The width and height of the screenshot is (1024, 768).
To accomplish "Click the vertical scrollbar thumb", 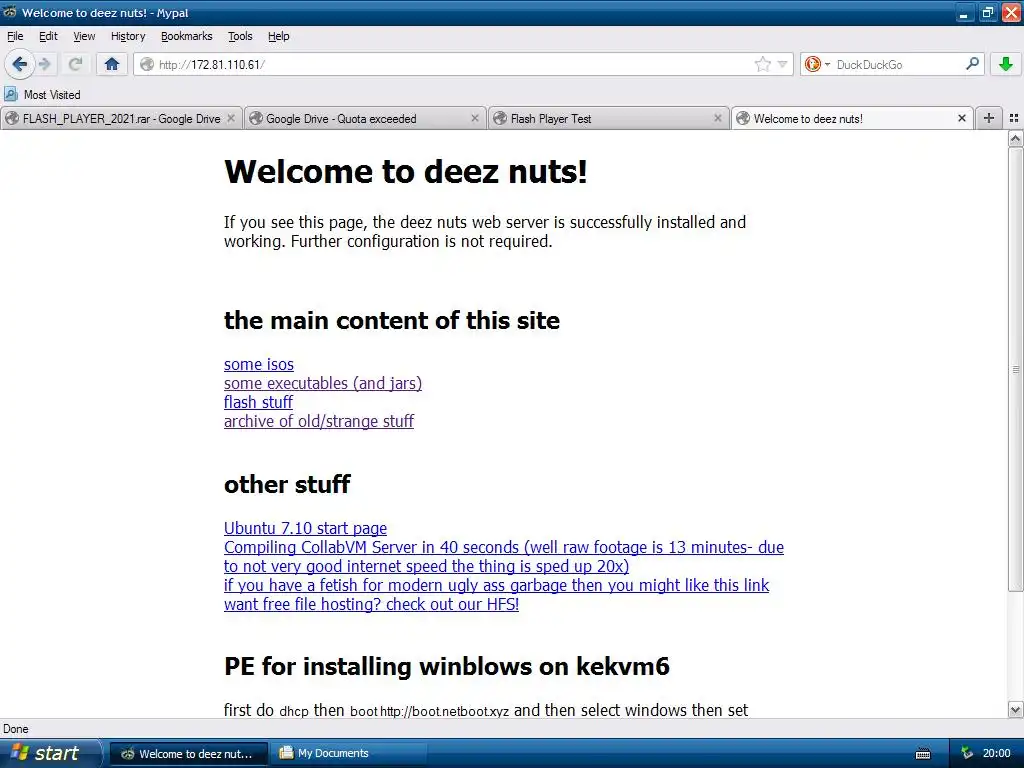I will pyautogui.click(x=1015, y=369).
